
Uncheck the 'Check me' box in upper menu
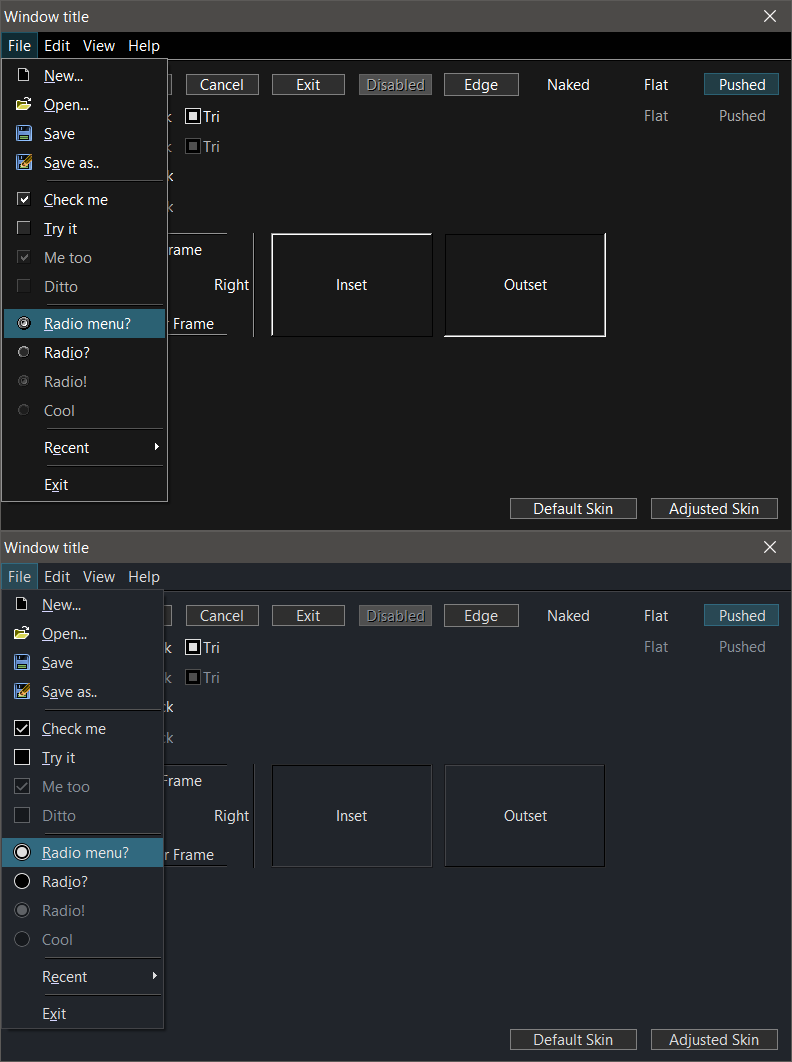click(x=23, y=199)
